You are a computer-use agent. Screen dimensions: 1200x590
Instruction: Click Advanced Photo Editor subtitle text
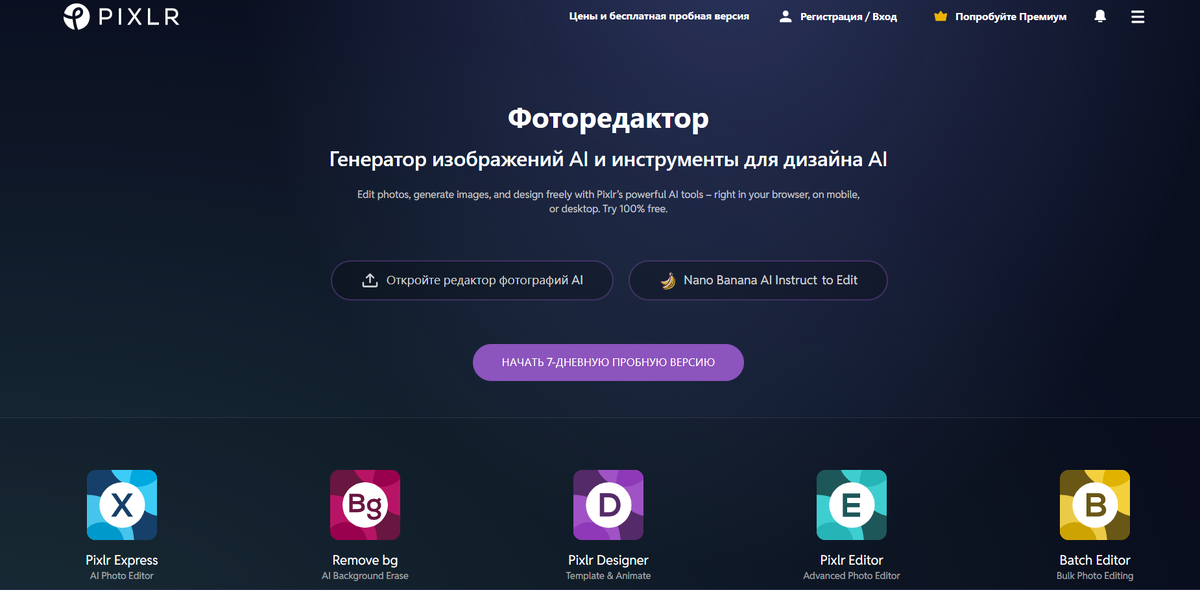pyautogui.click(x=851, y=576)
